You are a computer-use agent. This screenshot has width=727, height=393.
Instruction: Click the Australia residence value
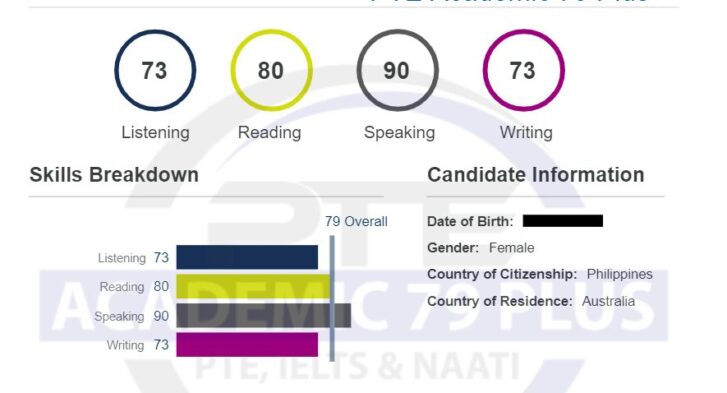click(x=608, y=301)
